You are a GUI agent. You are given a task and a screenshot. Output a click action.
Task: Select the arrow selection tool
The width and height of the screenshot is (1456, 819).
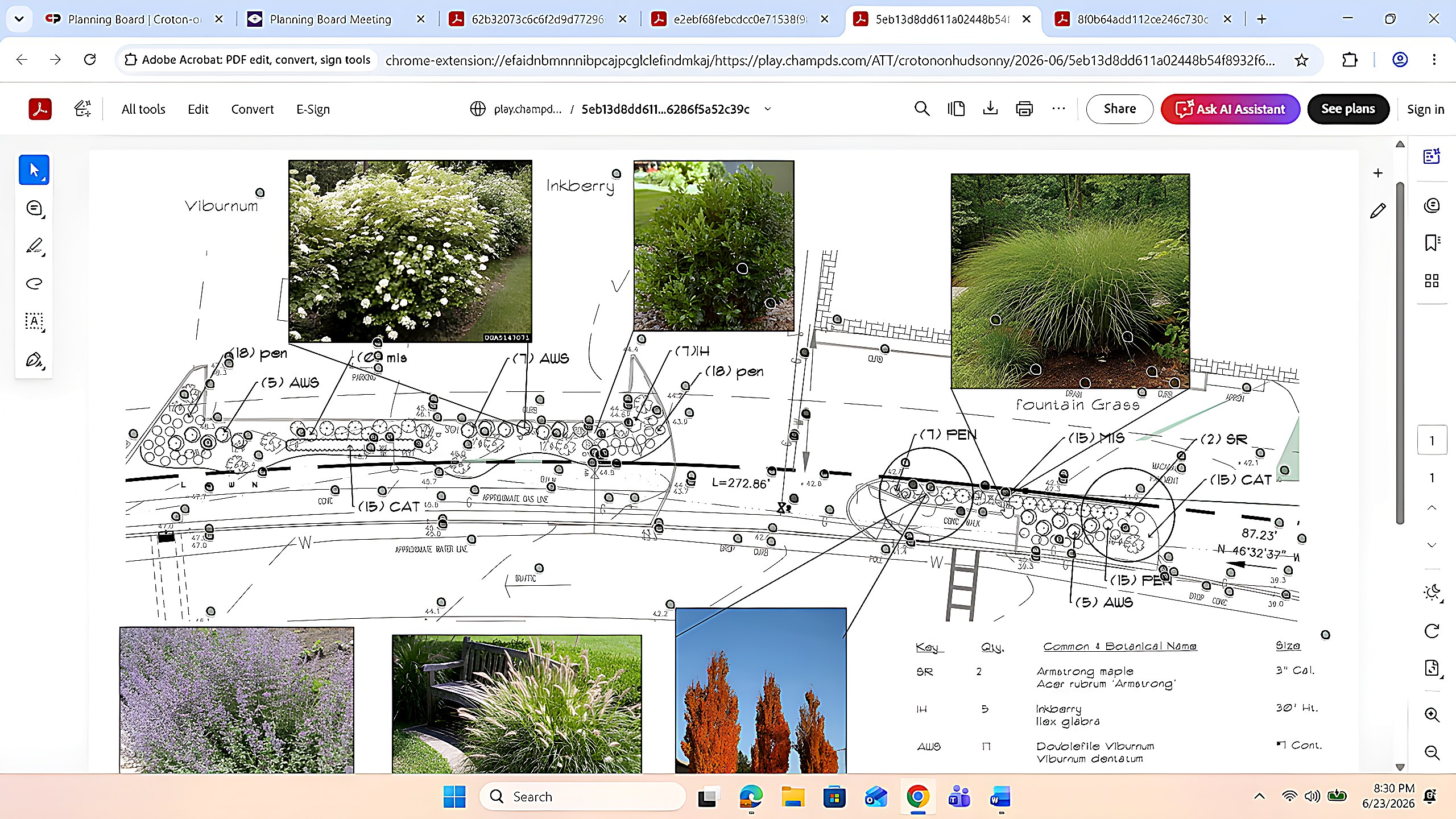[34, 169]
